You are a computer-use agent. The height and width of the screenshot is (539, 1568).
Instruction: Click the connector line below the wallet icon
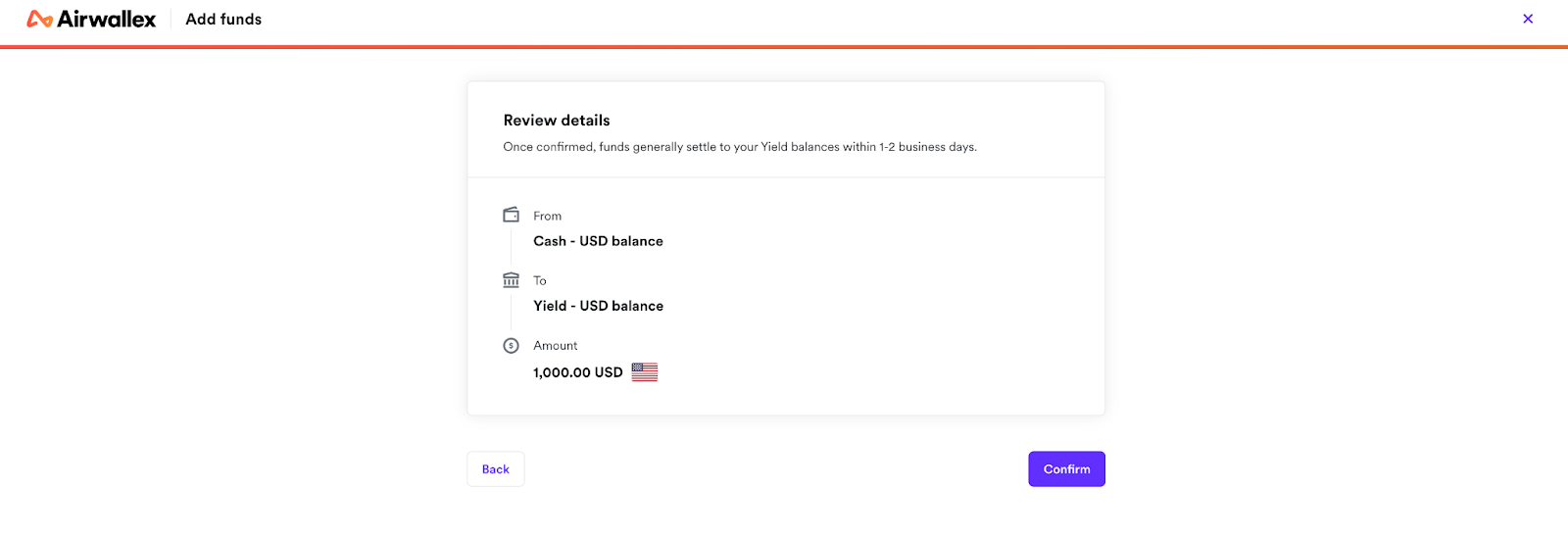click(511, 246)
